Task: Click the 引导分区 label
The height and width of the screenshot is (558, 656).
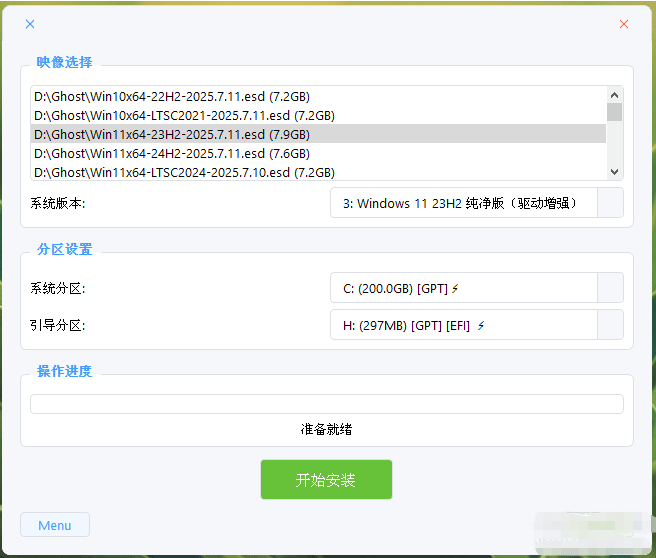Action: click(x=58, y=325)
